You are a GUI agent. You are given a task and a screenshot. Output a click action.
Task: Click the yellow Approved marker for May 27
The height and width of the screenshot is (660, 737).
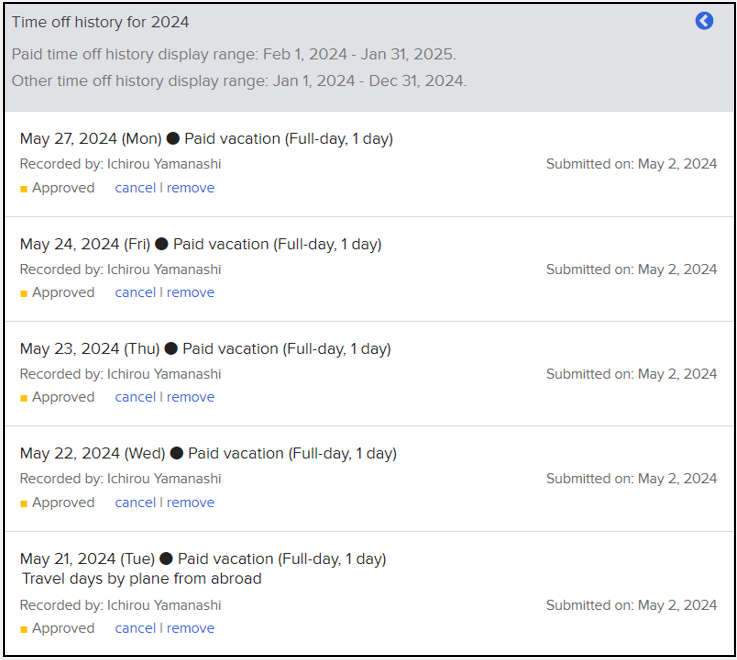tap(24, 189)
